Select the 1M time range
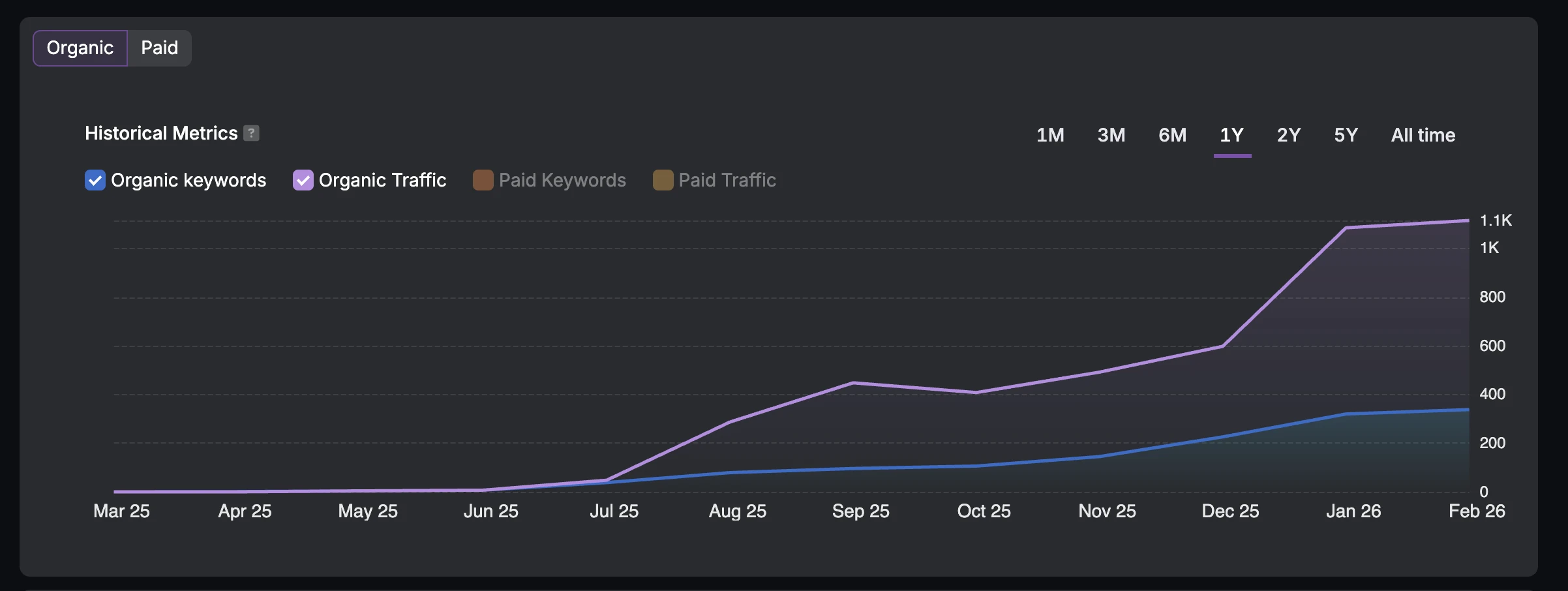This screenshot has height=591, width=1568. point(1050,135)
